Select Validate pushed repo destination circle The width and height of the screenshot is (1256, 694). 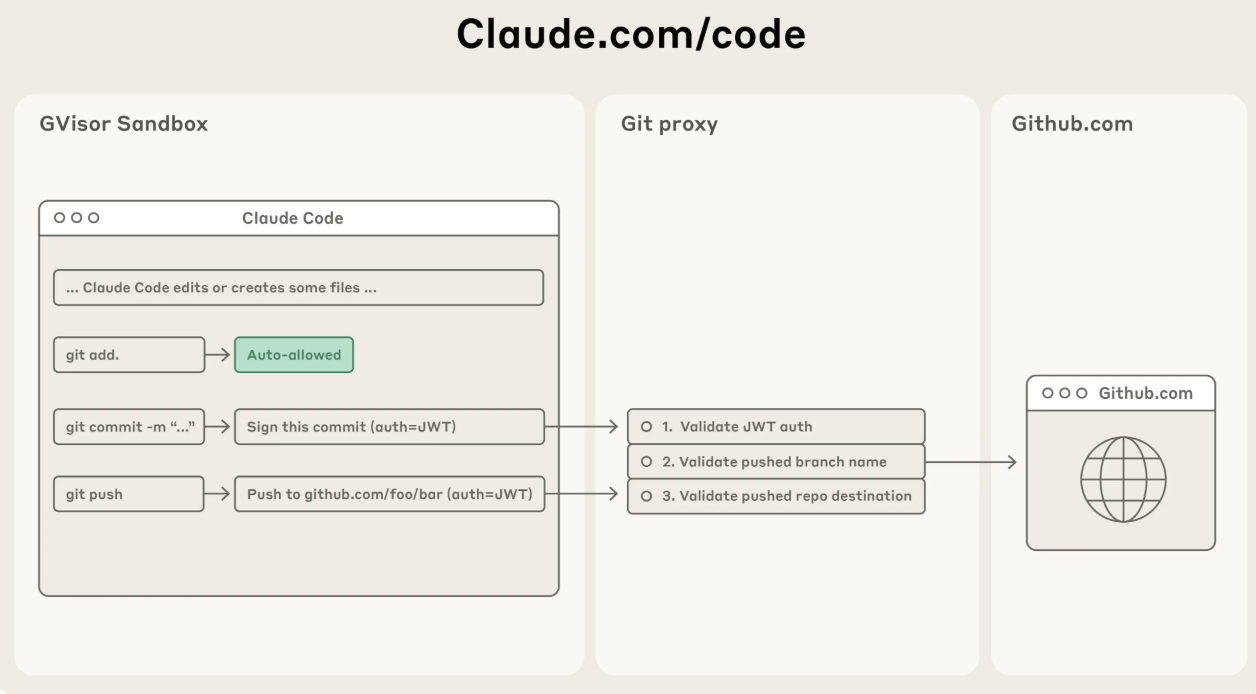(646, 496)
